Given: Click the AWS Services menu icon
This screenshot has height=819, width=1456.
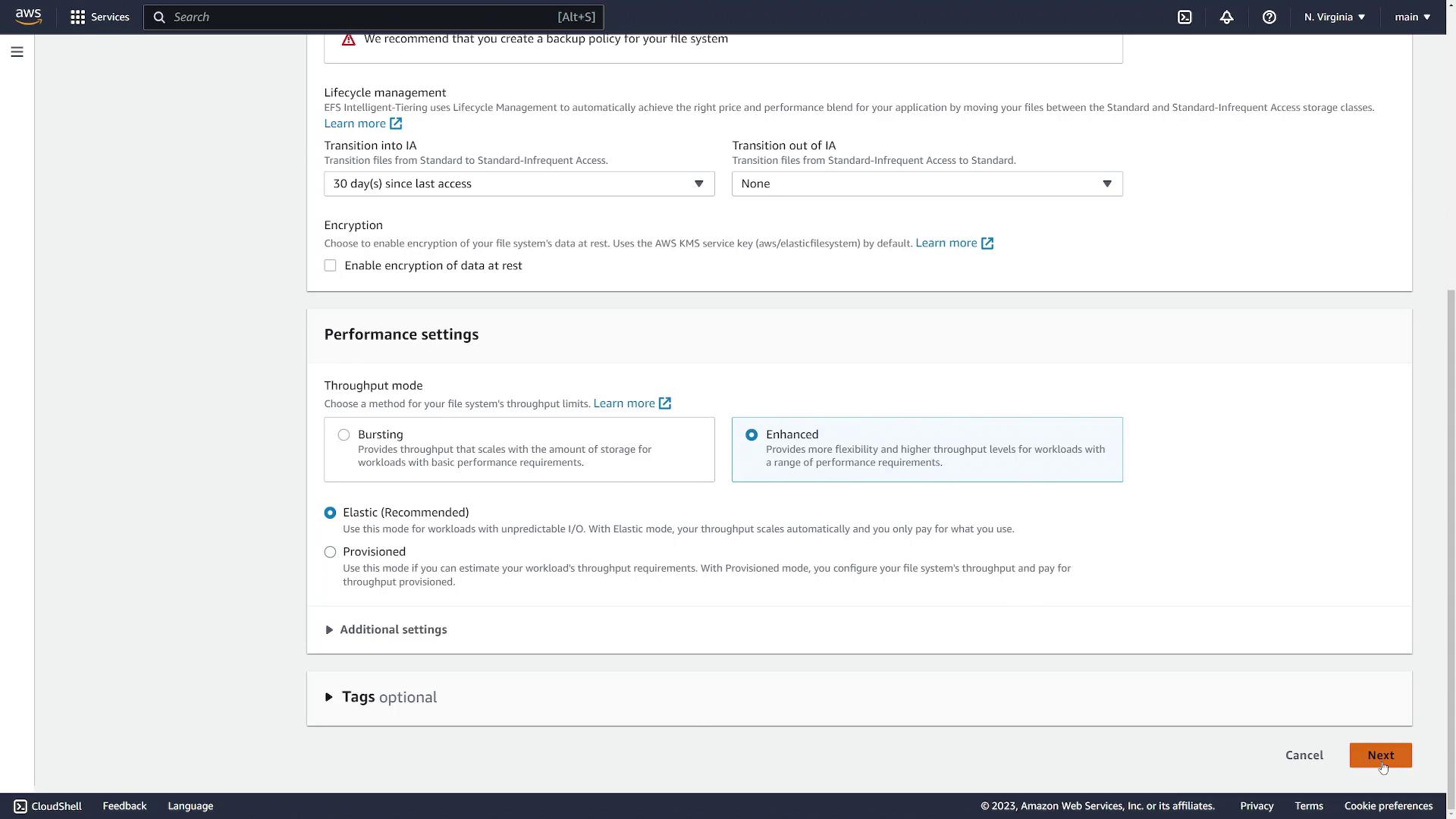Looking at the screenshot, I should pos(77,17).
